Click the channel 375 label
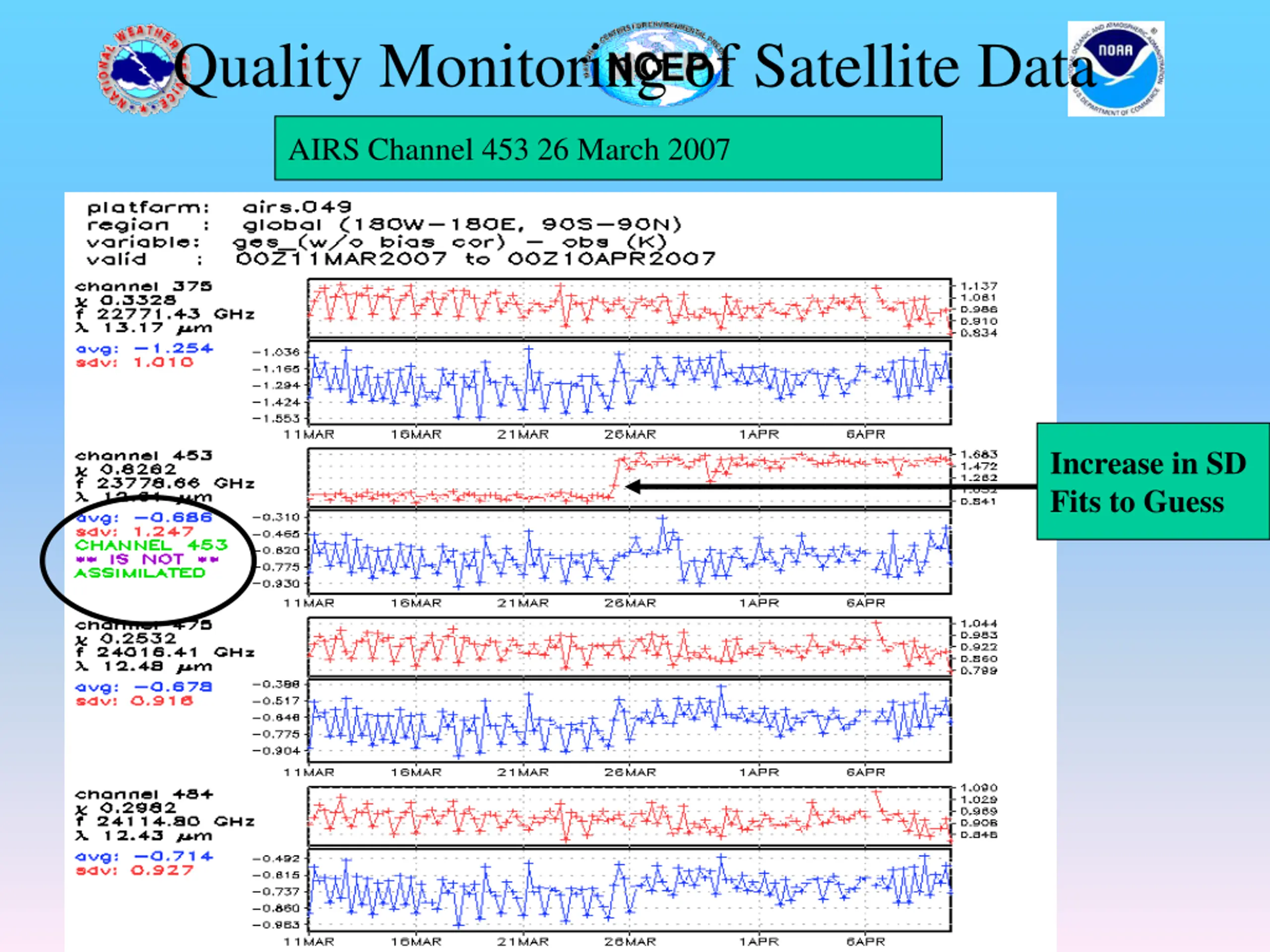 coord(143,286)
